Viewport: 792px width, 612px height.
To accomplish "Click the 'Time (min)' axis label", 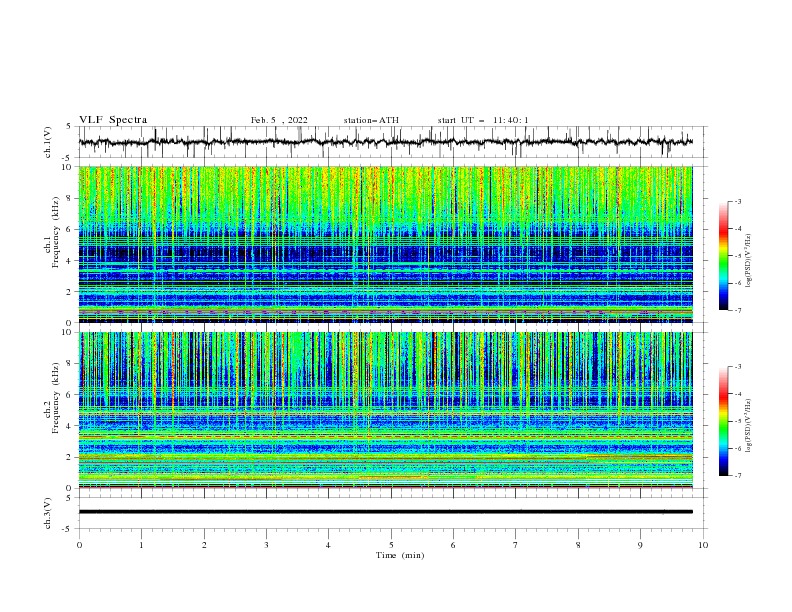I will point(400,555).
